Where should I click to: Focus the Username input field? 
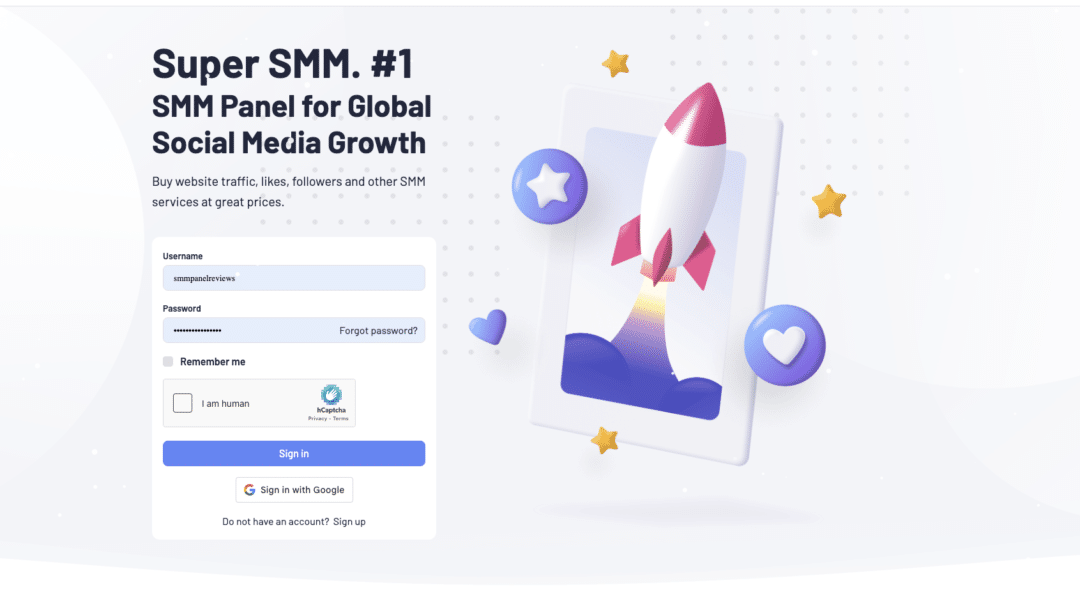click(x=294, y=278)
